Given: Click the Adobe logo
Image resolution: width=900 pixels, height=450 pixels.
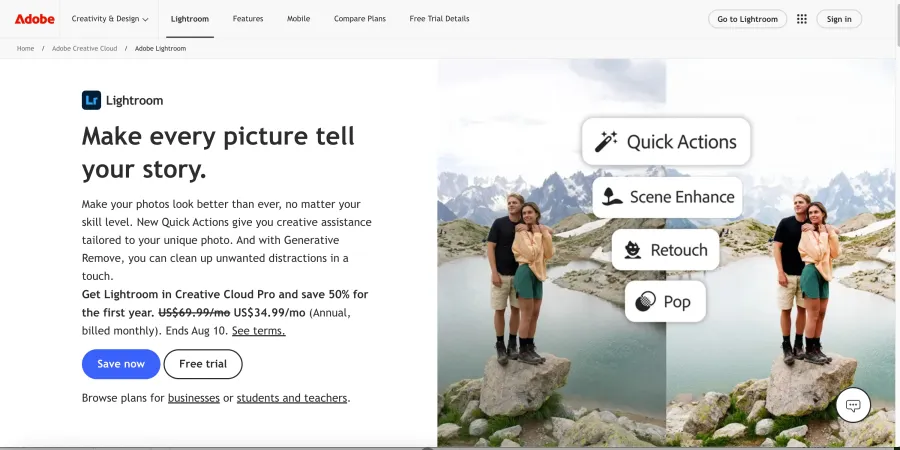Looking at the screenshot, I should click(34, 19).
